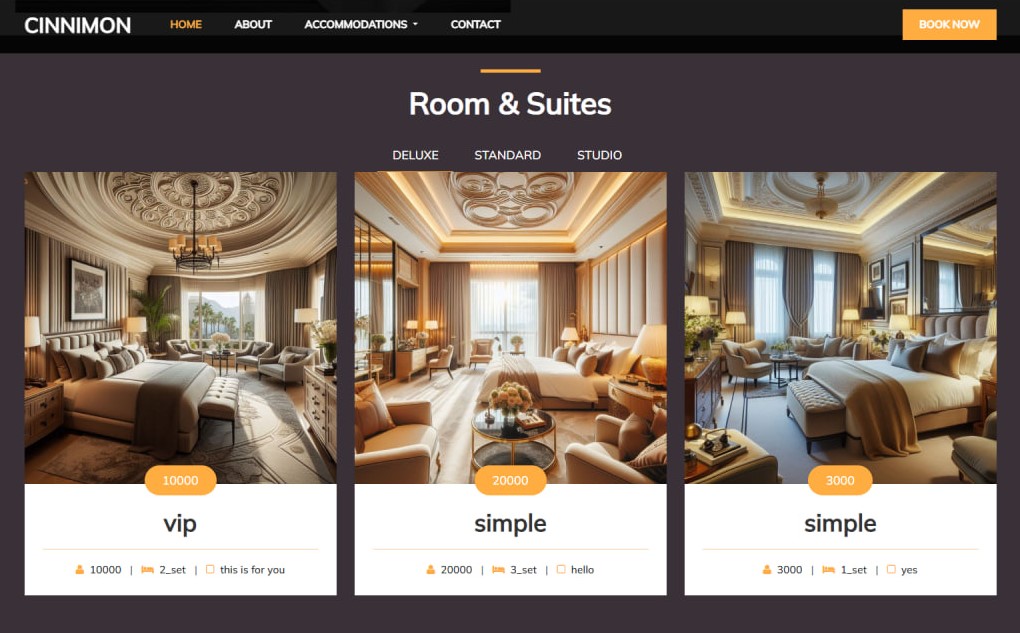Go to the About page
The height and width of the screenshot is (633, 1020).
[253, 24]
